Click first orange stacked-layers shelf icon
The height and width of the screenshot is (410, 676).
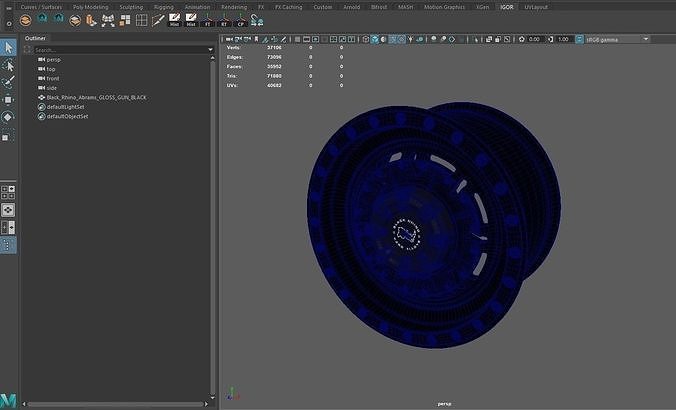25,20
